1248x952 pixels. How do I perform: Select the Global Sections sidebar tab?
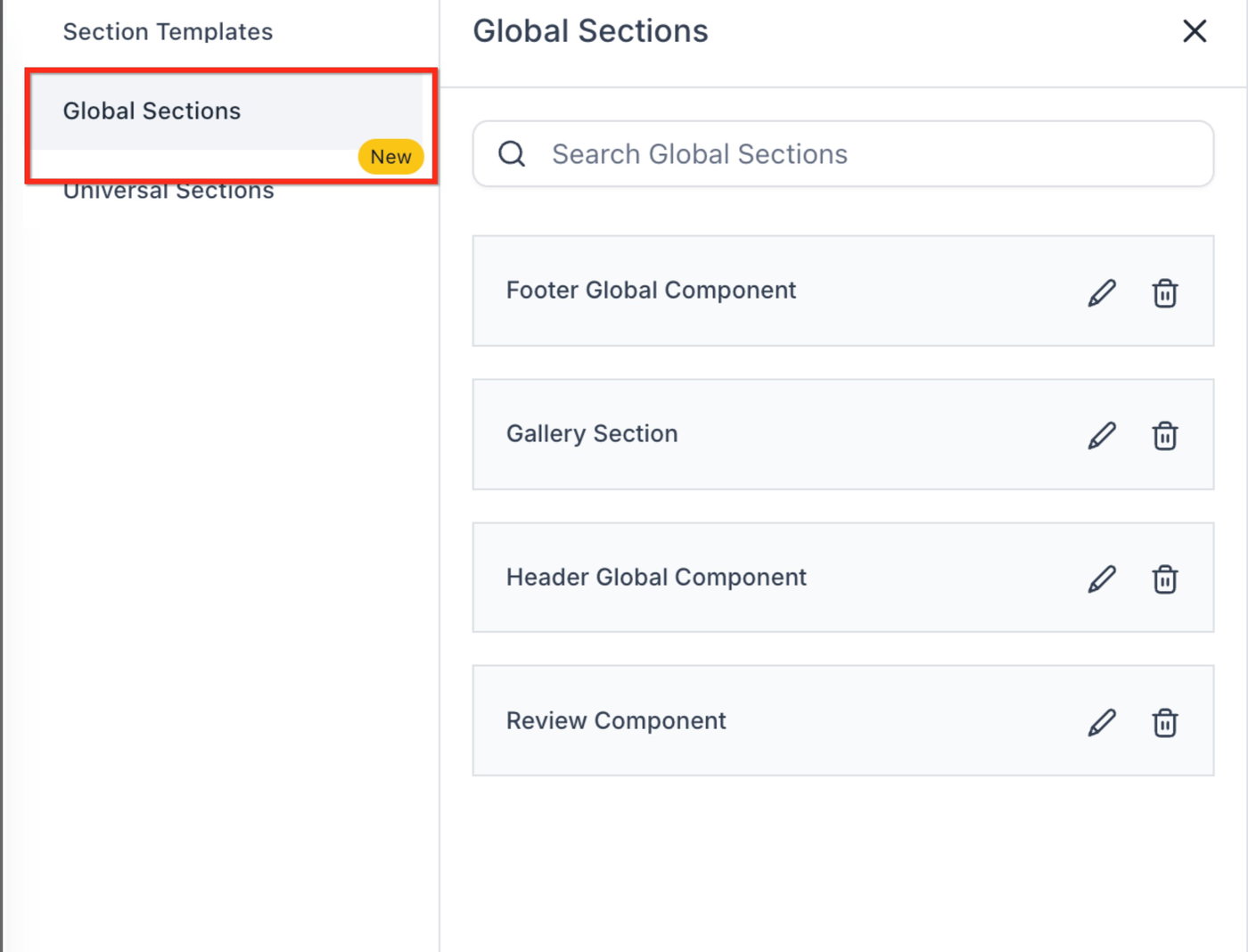pyautogui.click(x=152, y=111)
